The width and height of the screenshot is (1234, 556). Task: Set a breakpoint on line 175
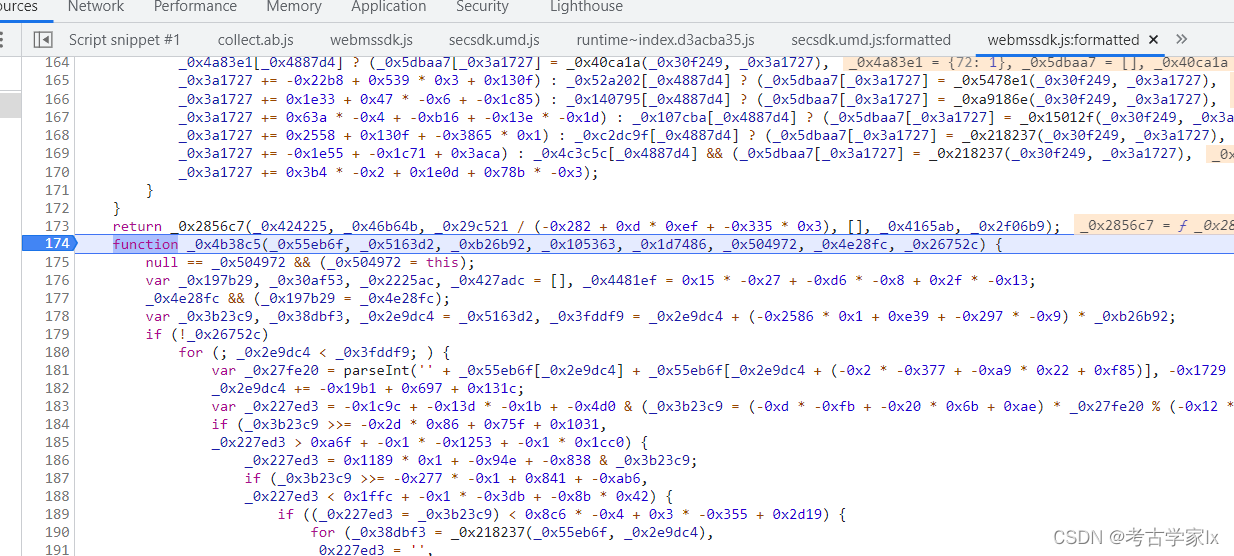pos(57,262)
